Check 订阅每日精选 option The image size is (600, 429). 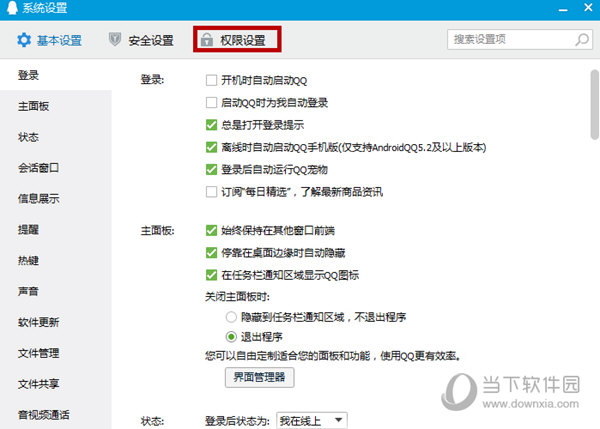pos(211,192)
